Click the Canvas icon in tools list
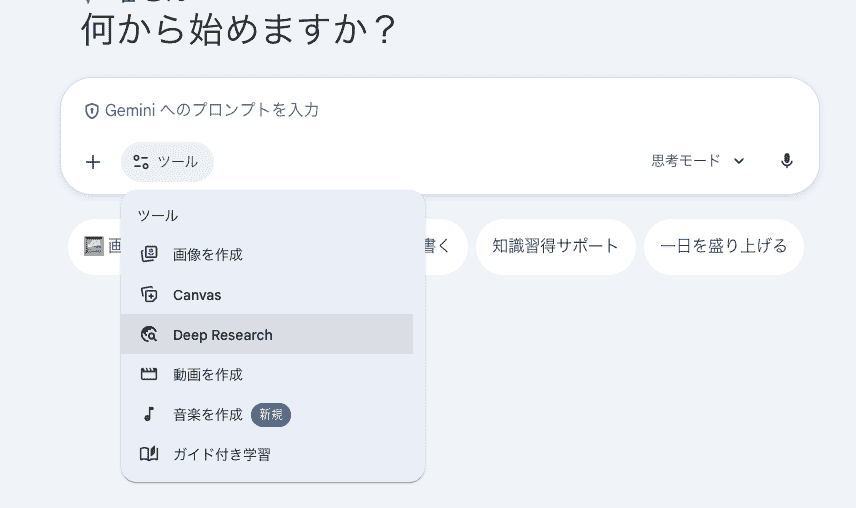The height and width of the screenshot is (508, 856). 149,295
